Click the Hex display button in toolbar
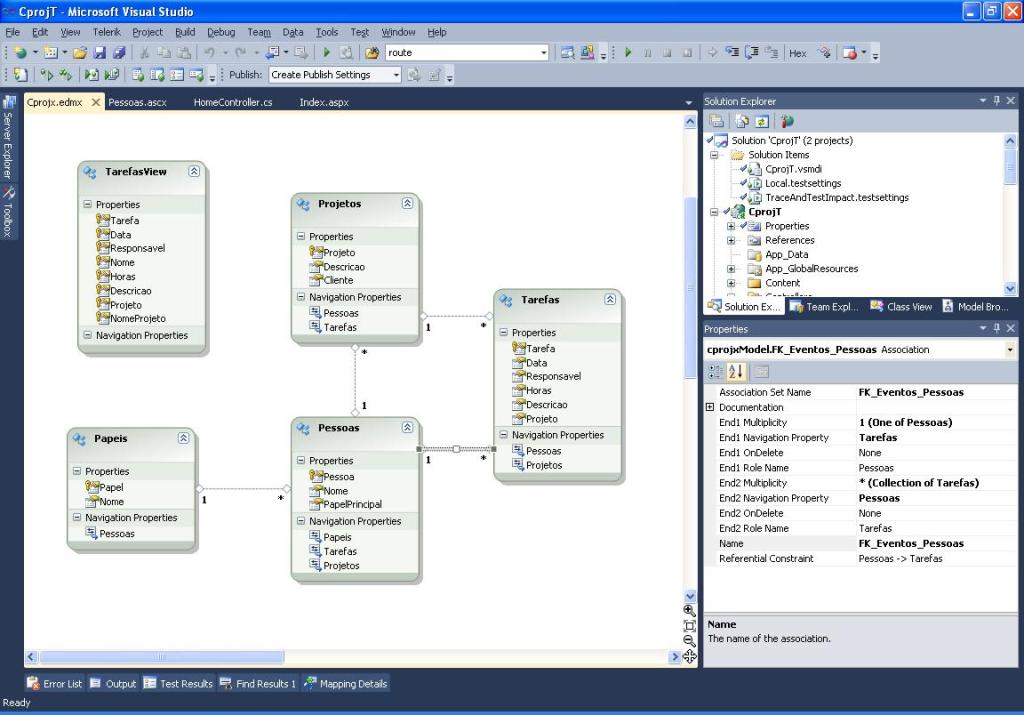Image resolution: width=1024 pixels, height=715 pixels. point(797,54)
